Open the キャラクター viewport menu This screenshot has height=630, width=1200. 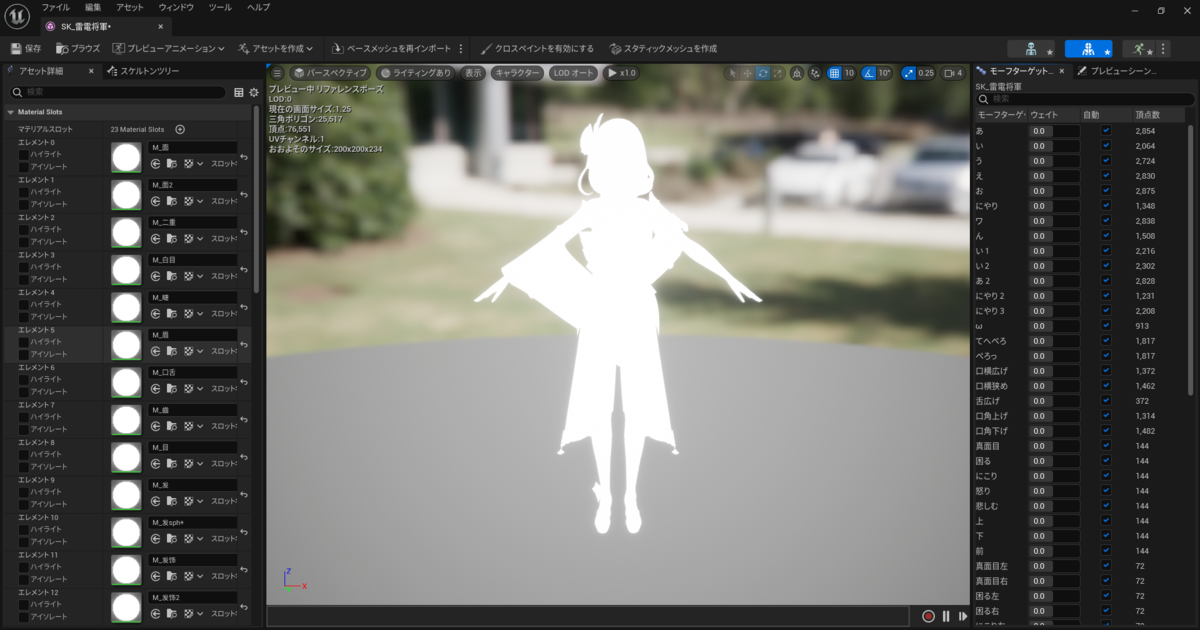[x=517, y=73]
